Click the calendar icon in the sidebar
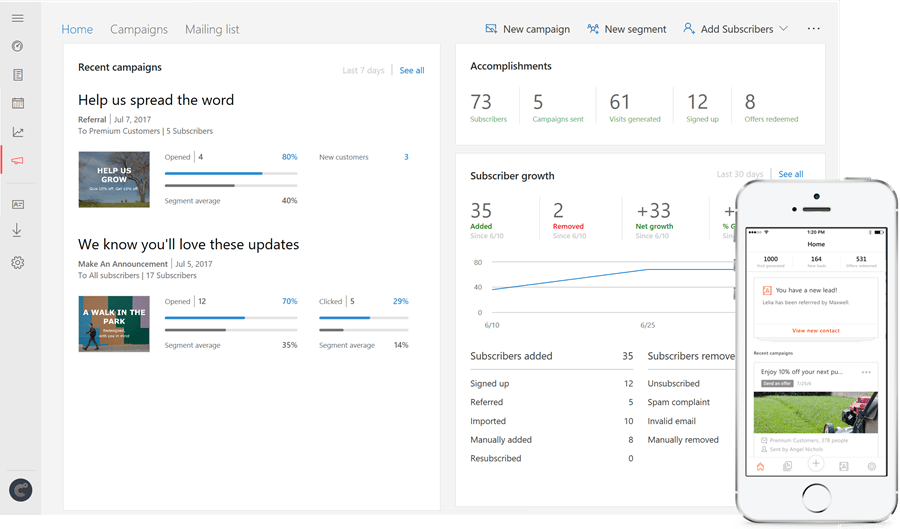900x529 pixels. (x=17, y=103)
